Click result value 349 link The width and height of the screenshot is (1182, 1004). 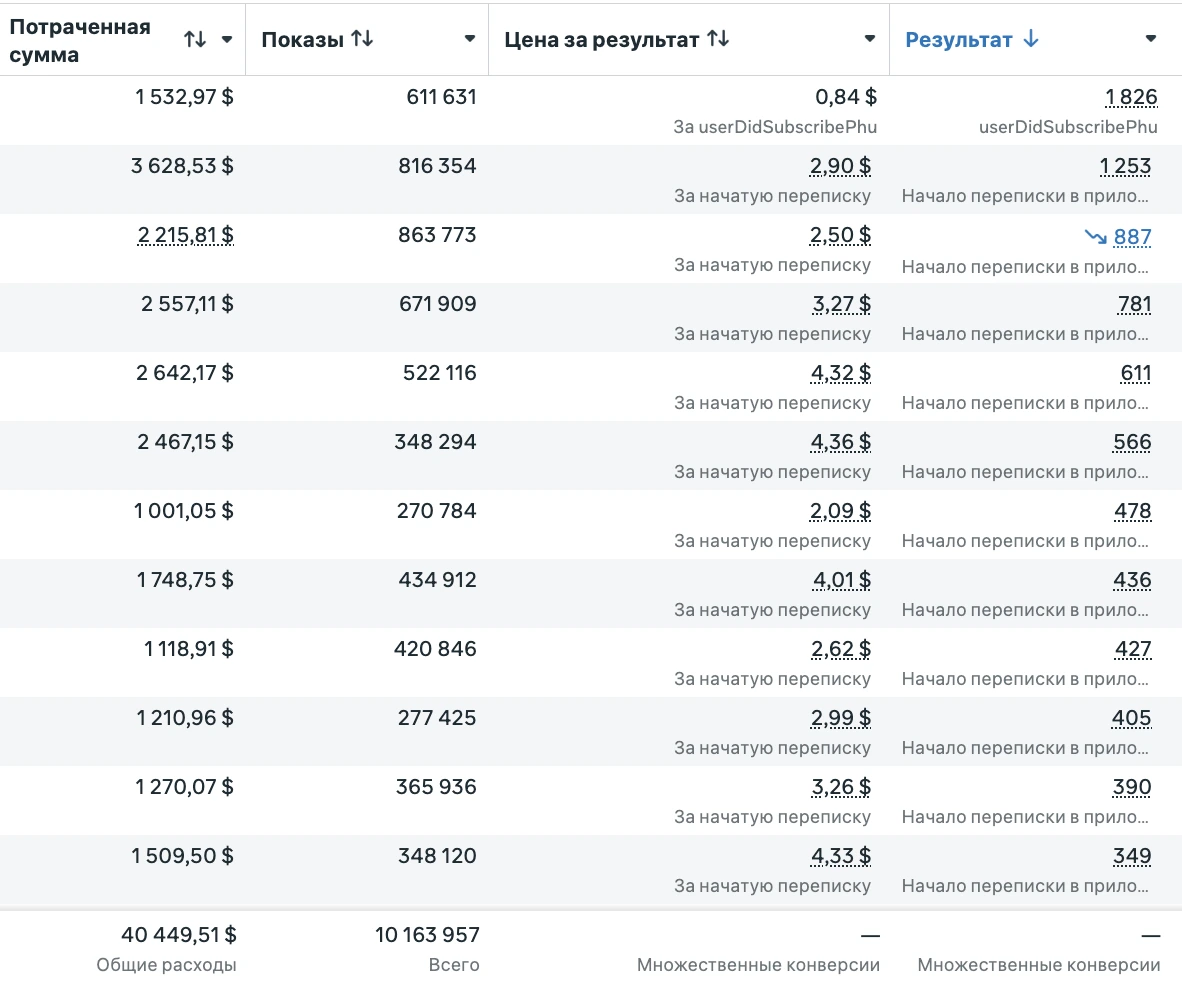pos(1132,856)
